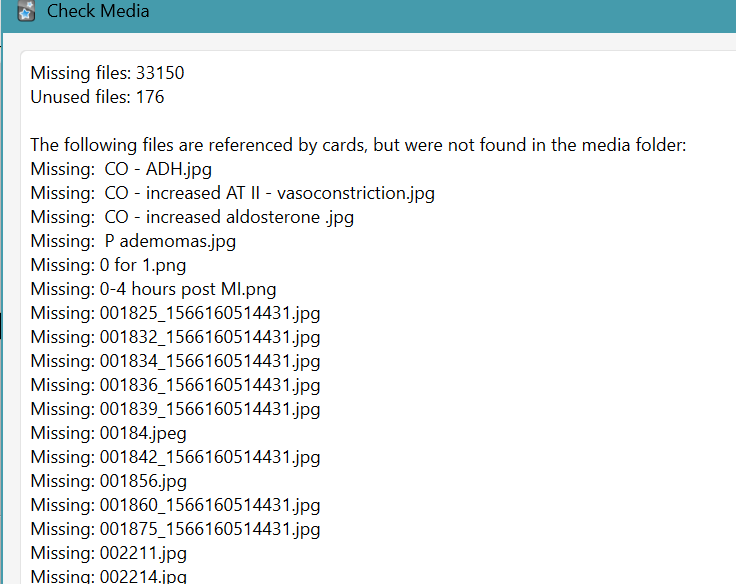Click the Check Media window title
The height and width of the screenshot is (584, 736).
tap(98, 12)
